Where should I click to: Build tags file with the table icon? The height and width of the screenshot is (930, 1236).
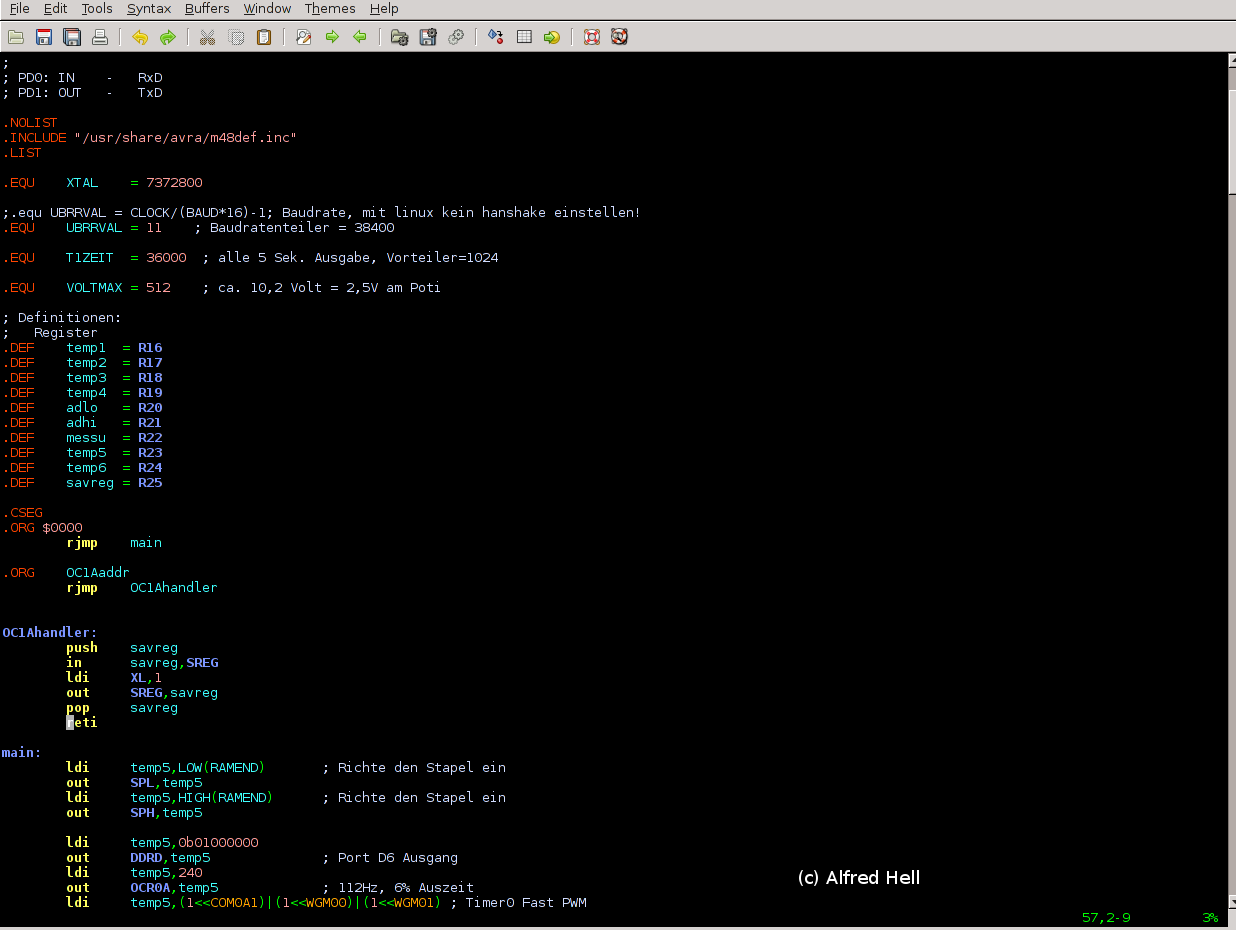point(524,37)
